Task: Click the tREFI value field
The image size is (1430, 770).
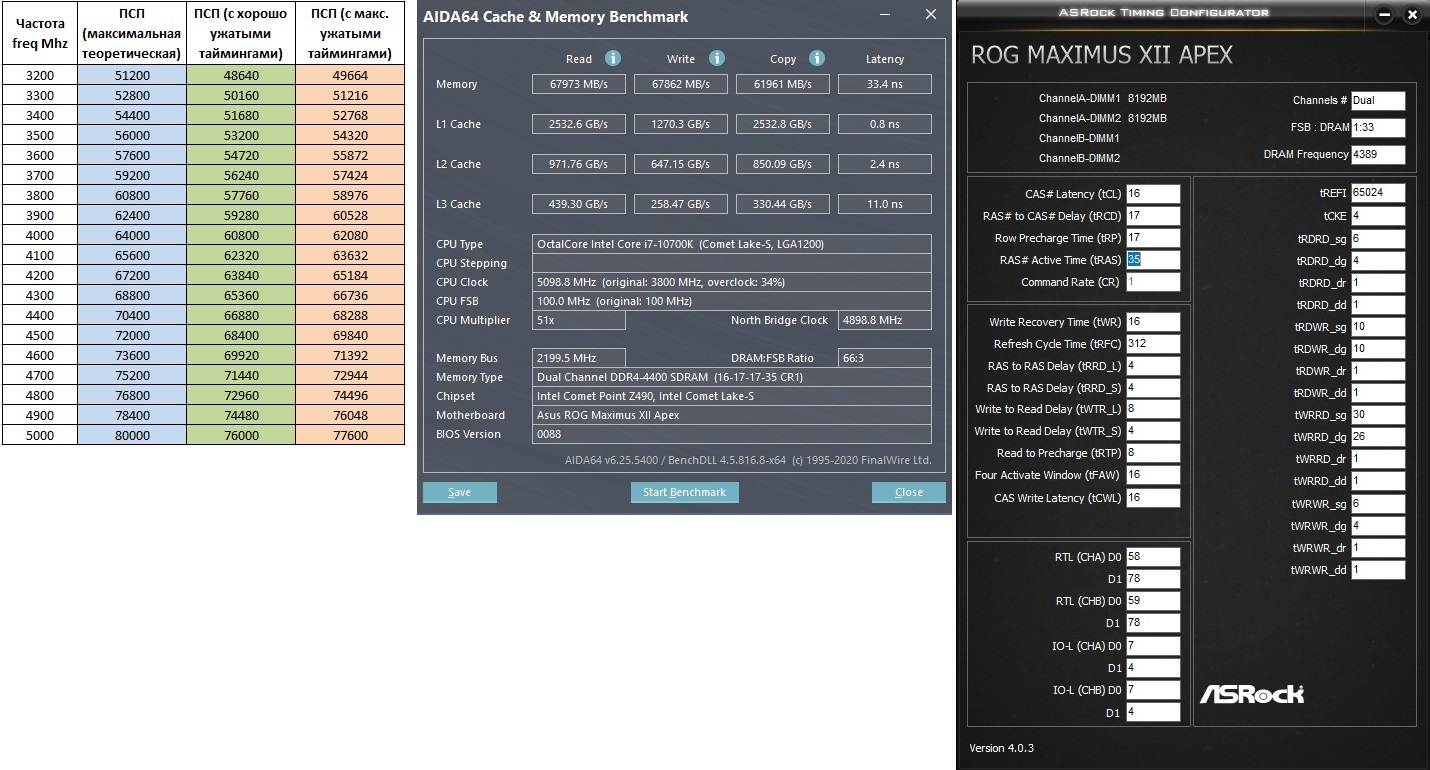Action: 1378,193
